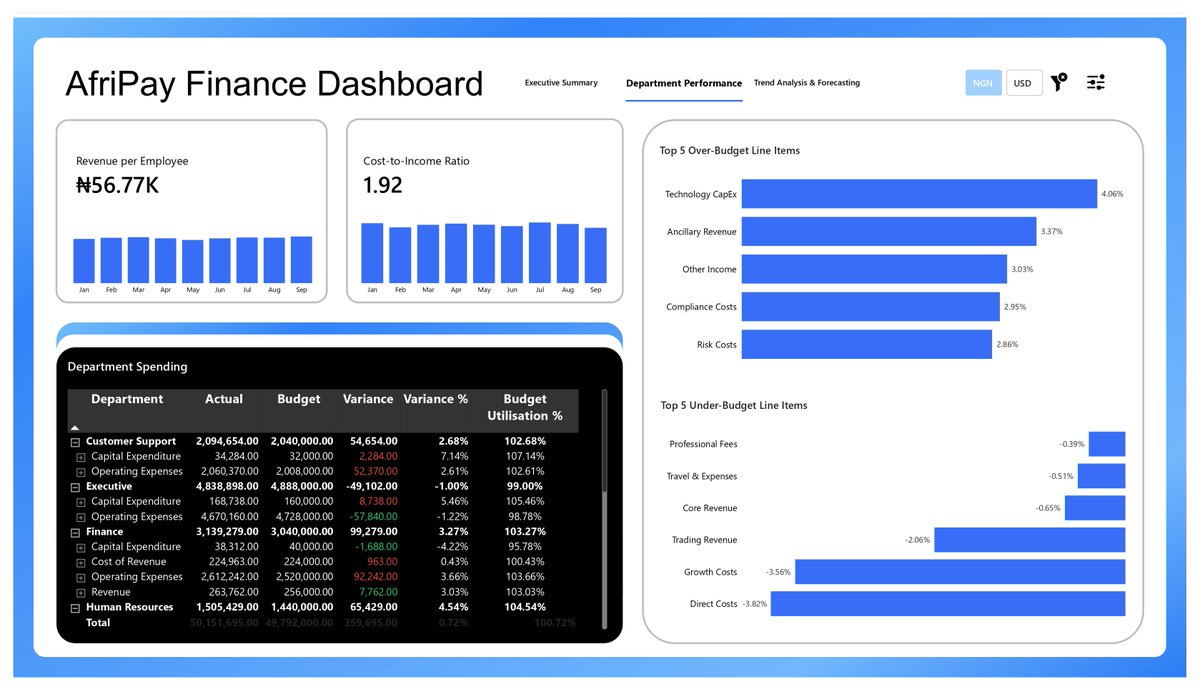The height and width of the screenshot is (697, 1200).
Task: Sort by the Actual column header
Action: [x=224, y=399]
